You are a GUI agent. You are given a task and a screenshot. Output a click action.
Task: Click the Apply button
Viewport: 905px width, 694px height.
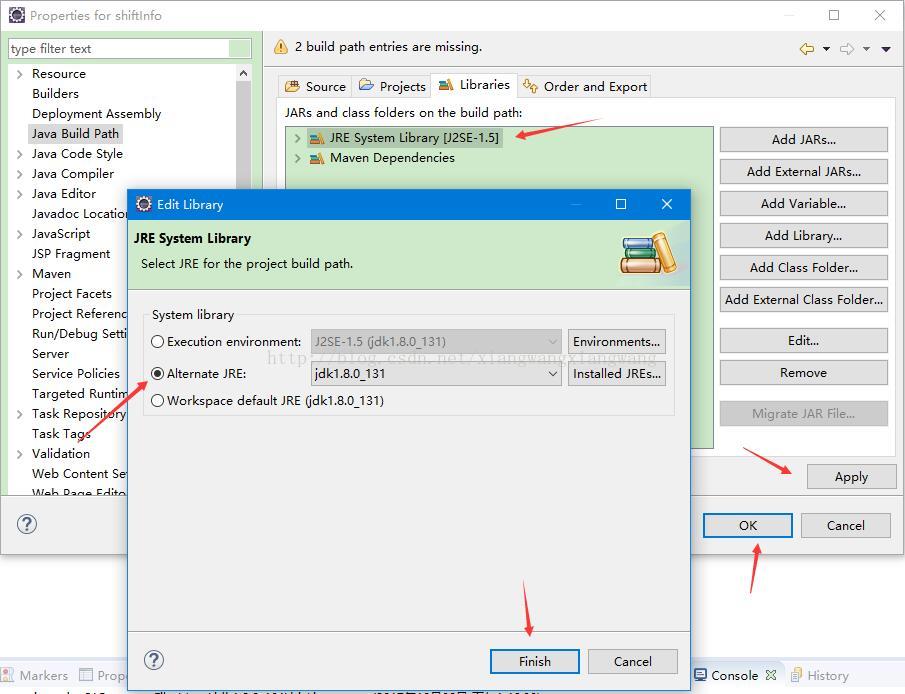click(x=851, y=477)
